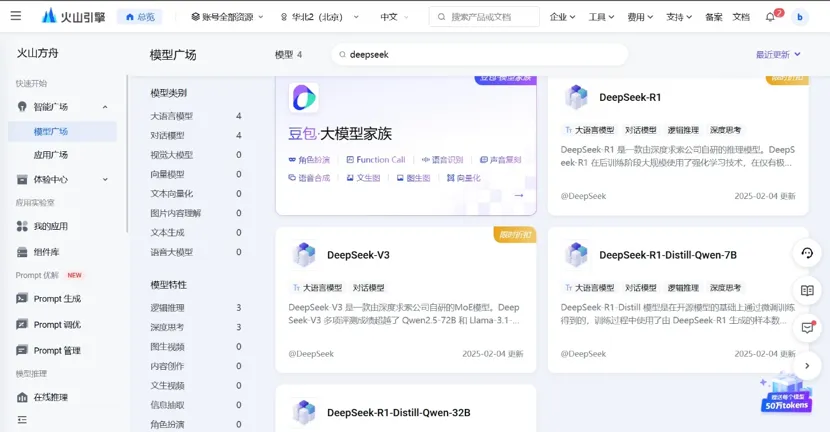Click the 豆包 model family logo

304,98
